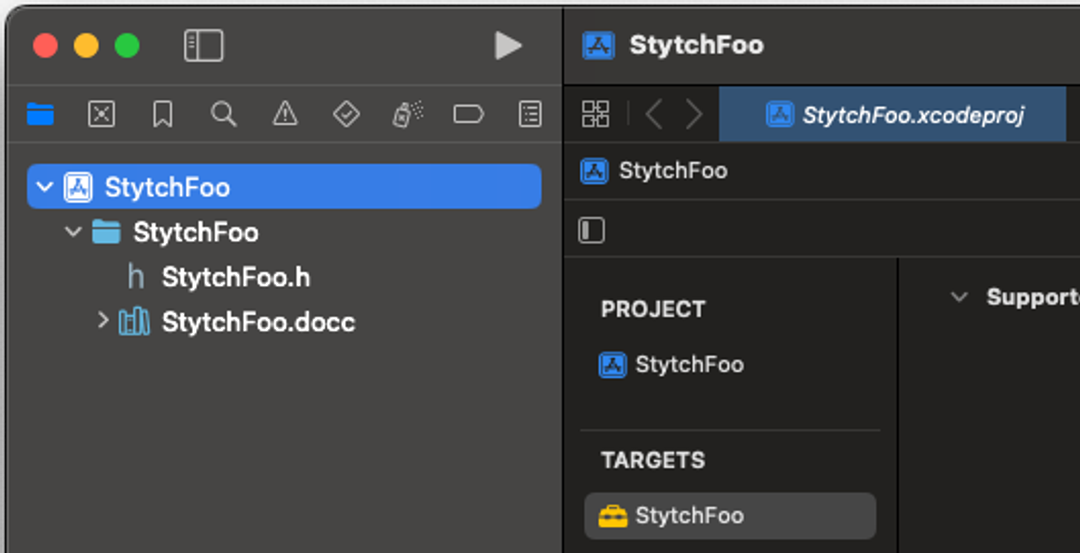Run the project with the play button
Image resolution: width=1080 pixels, height=553 pixels.
[508, 45]
